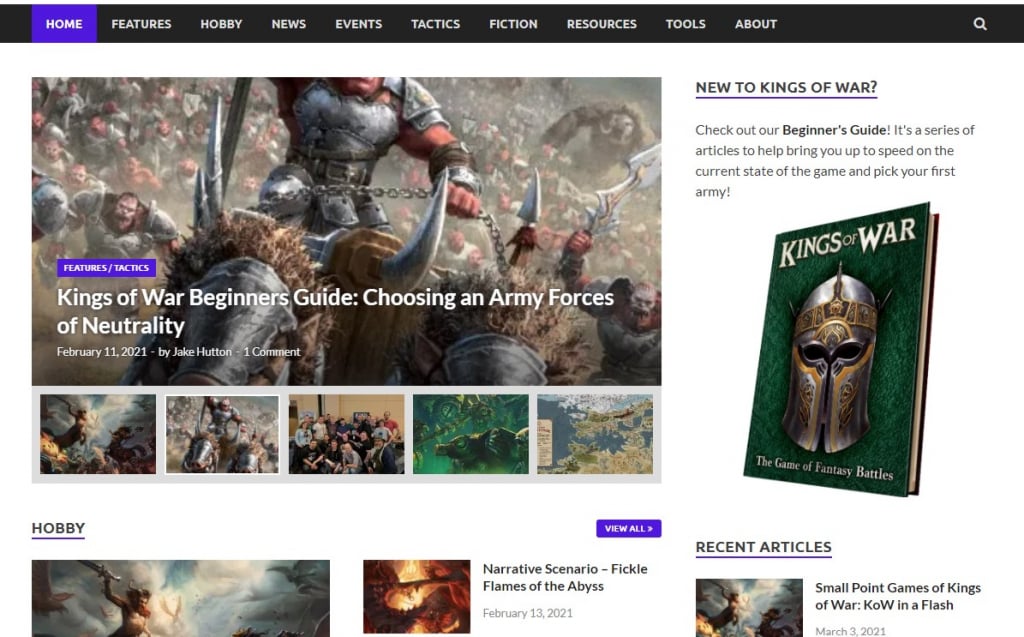1024x637 pixels.
Task: Click the RECENT ARTICLES heading
Action: coord(763,547)
